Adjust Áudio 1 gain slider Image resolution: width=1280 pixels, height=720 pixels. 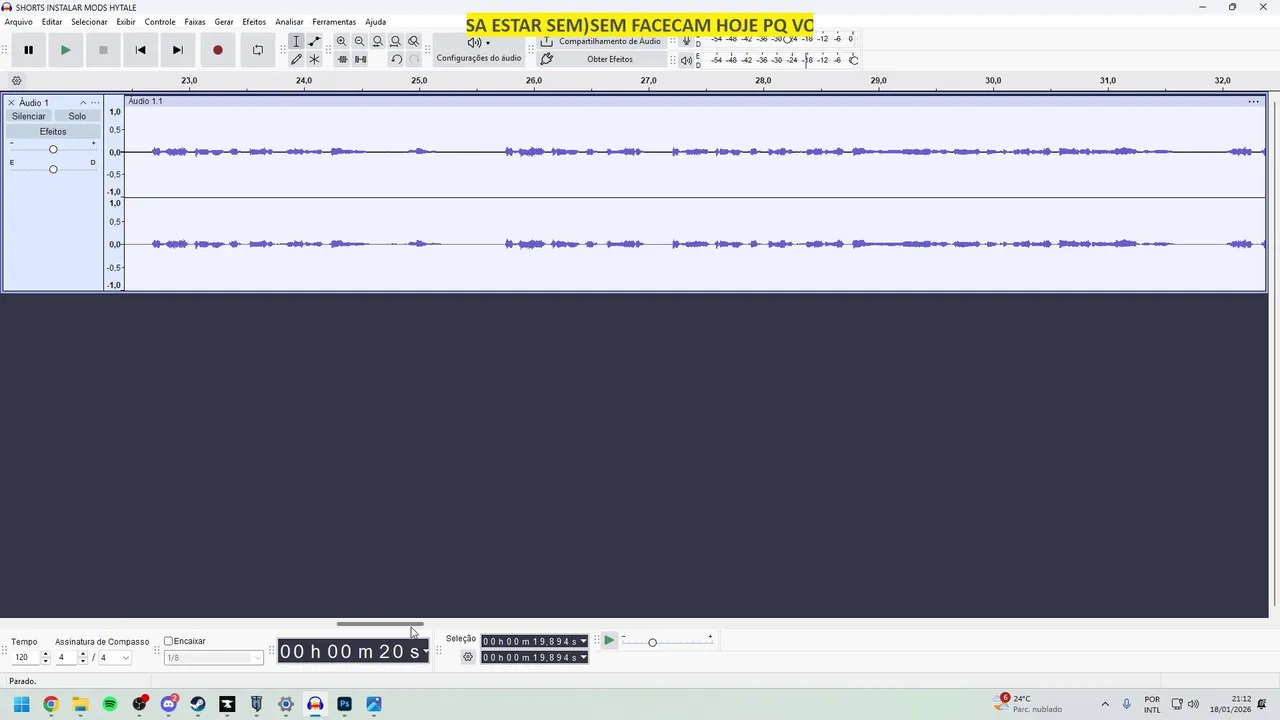[x=53, y=150]
